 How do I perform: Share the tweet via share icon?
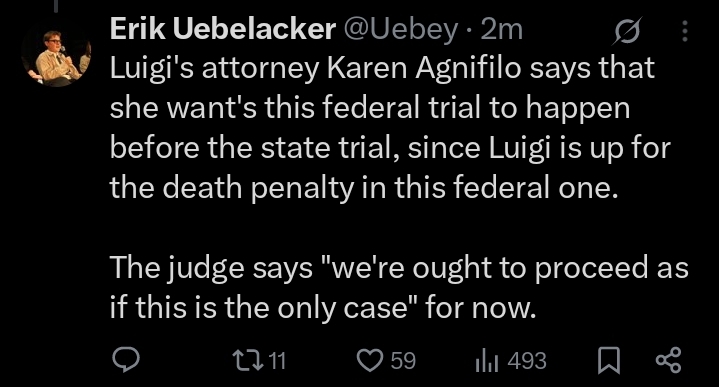pos(669,360)
